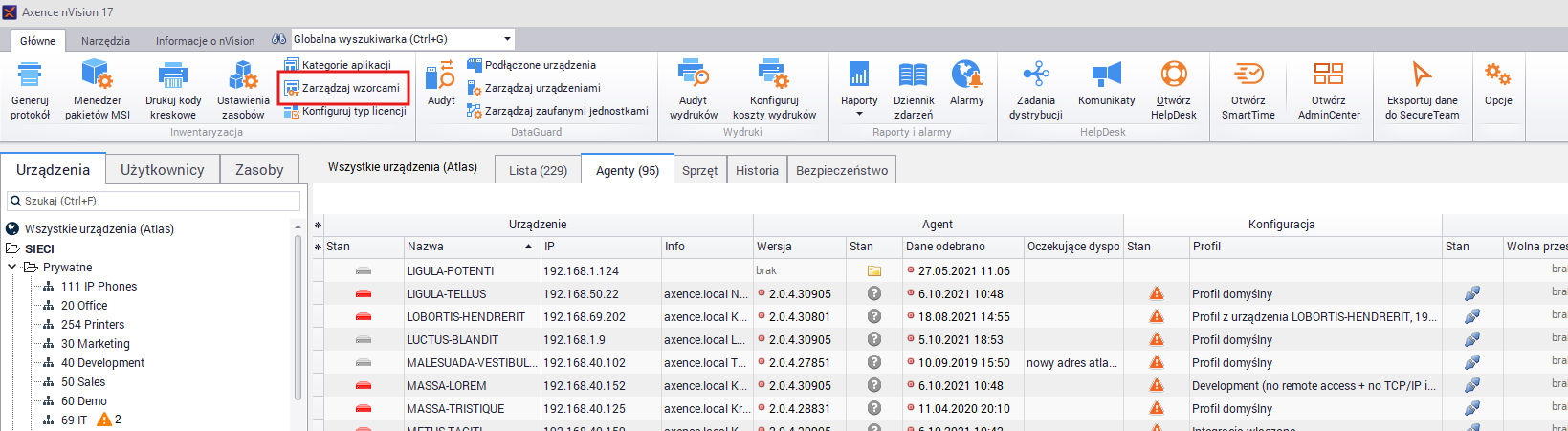
Task: Open Menedżer pakietów MSI
Action: 97,75
